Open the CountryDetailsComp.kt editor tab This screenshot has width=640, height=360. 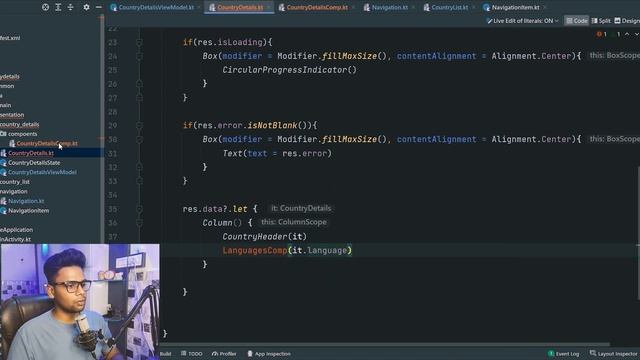pyautogui.click(x=317, y=7)
